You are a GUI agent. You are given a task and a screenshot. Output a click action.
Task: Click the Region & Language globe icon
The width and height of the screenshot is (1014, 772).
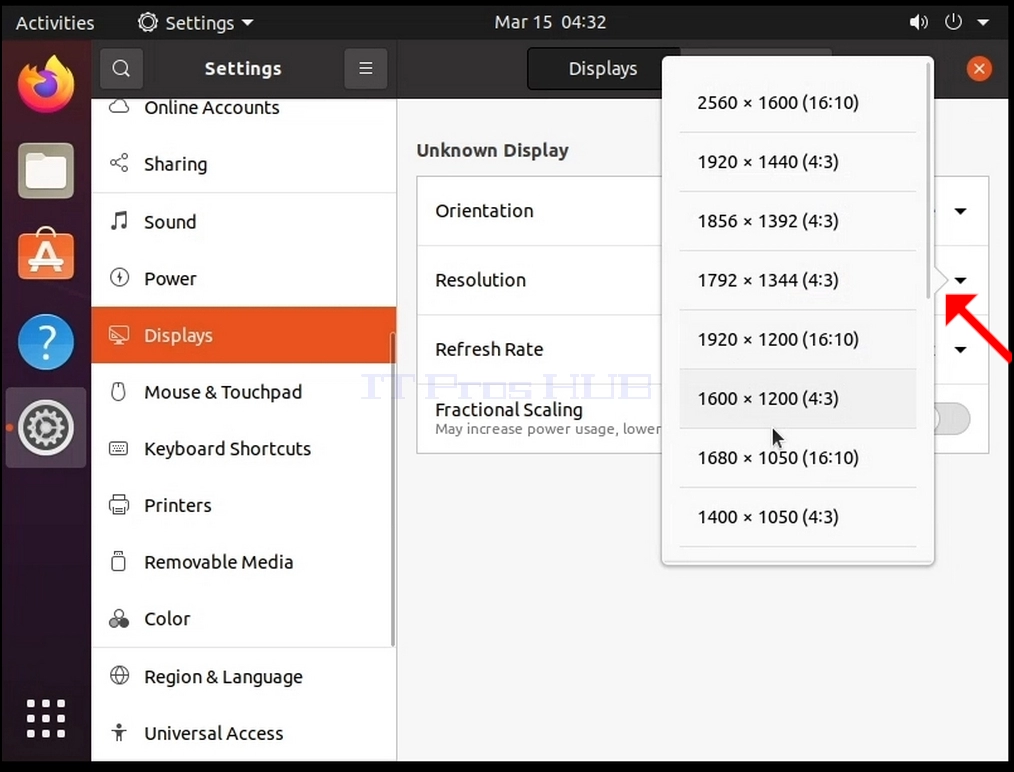coord(119,676)
